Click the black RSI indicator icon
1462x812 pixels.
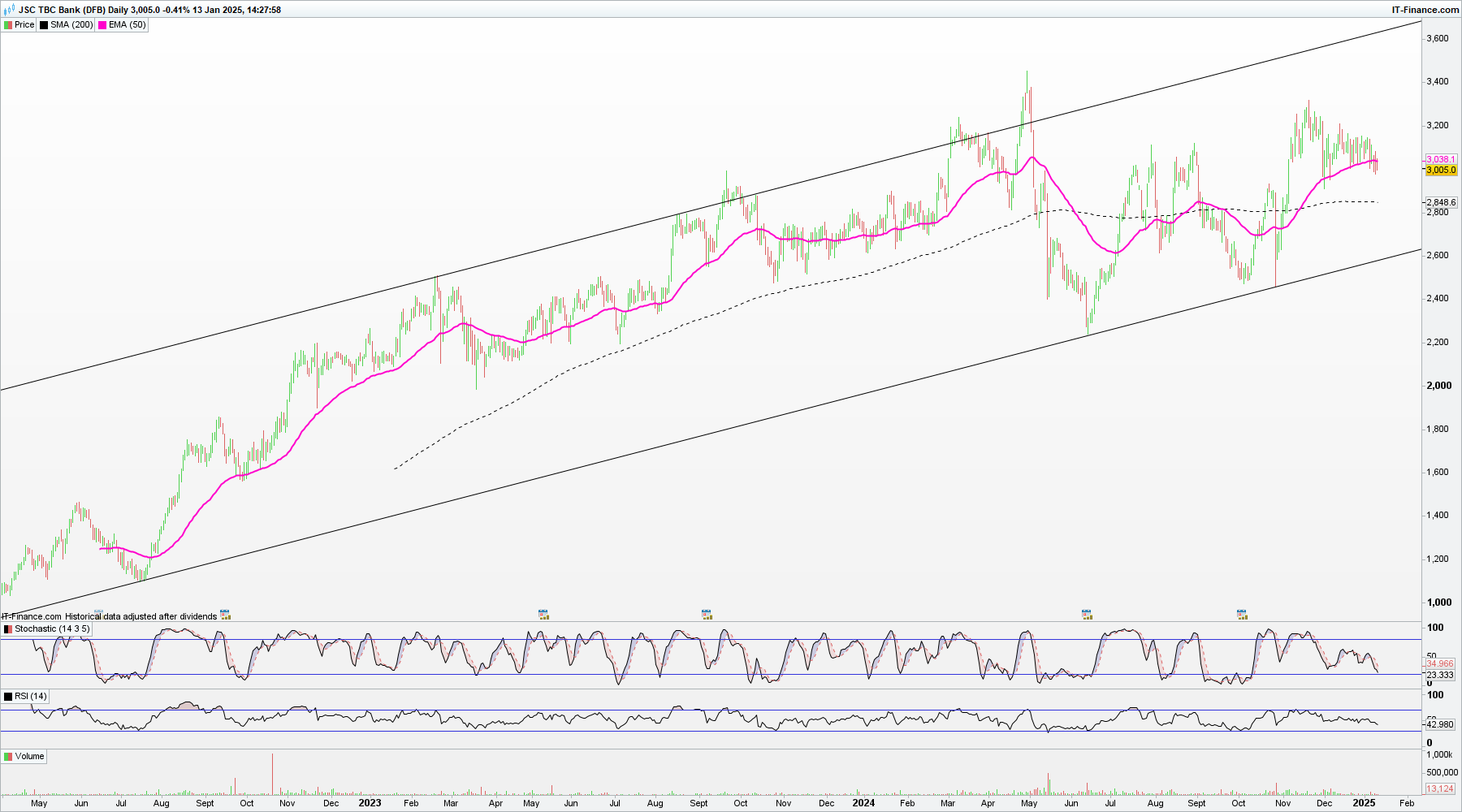click(8, 697)
